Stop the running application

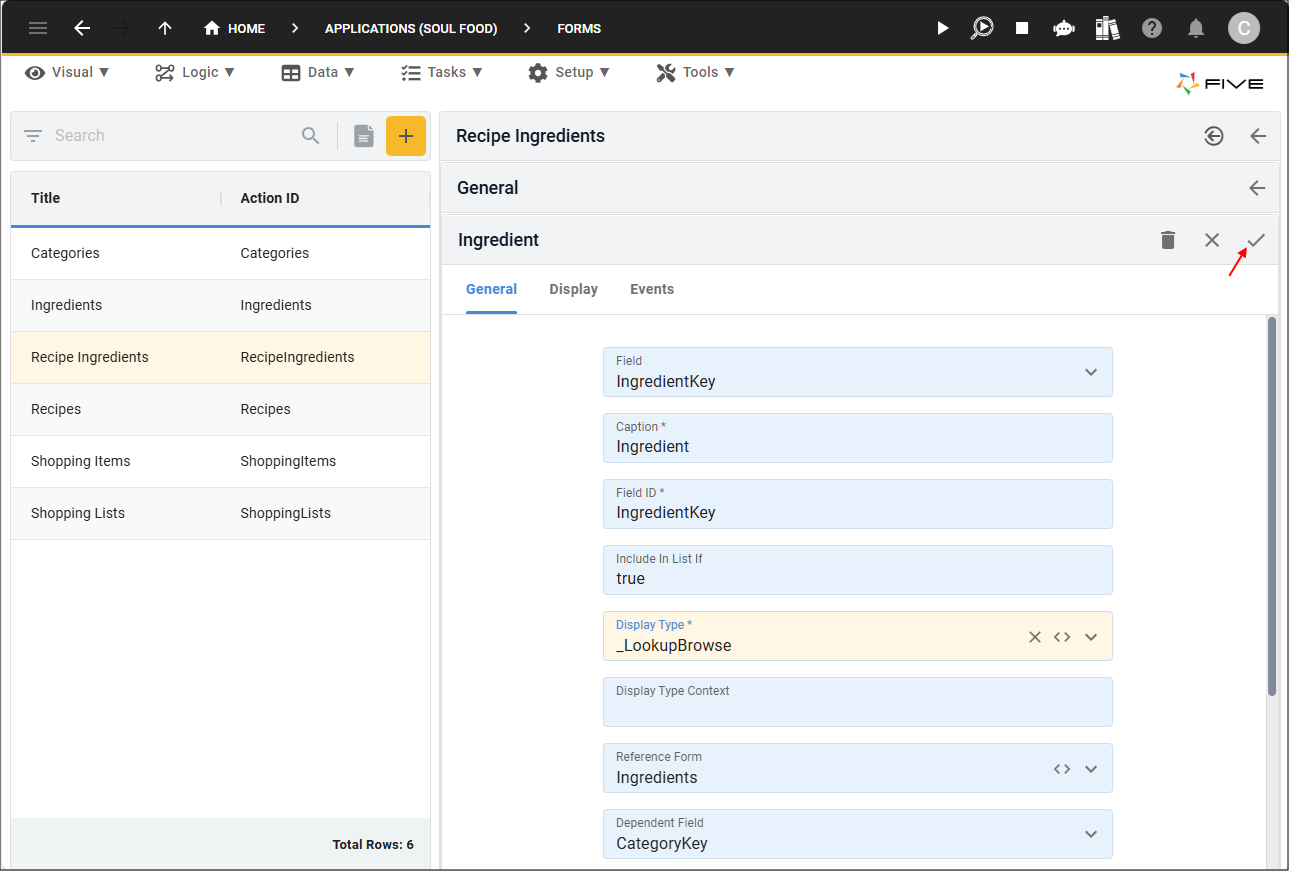[x=1022, y=28]
